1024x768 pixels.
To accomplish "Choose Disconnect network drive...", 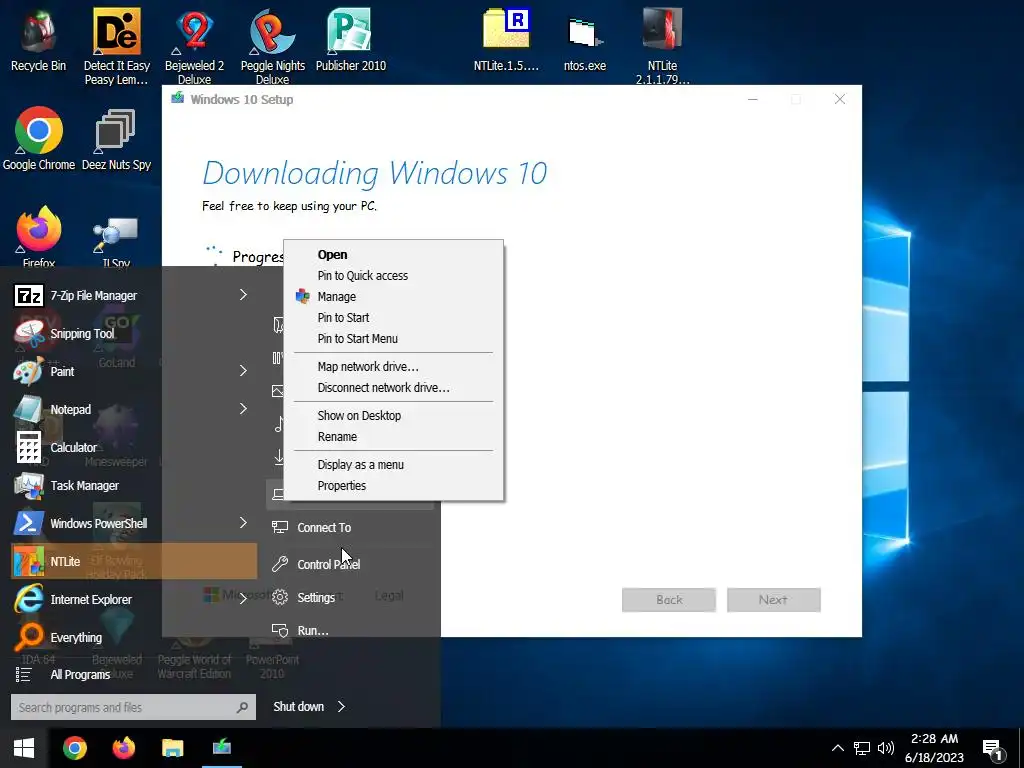I will pos(393,387).
